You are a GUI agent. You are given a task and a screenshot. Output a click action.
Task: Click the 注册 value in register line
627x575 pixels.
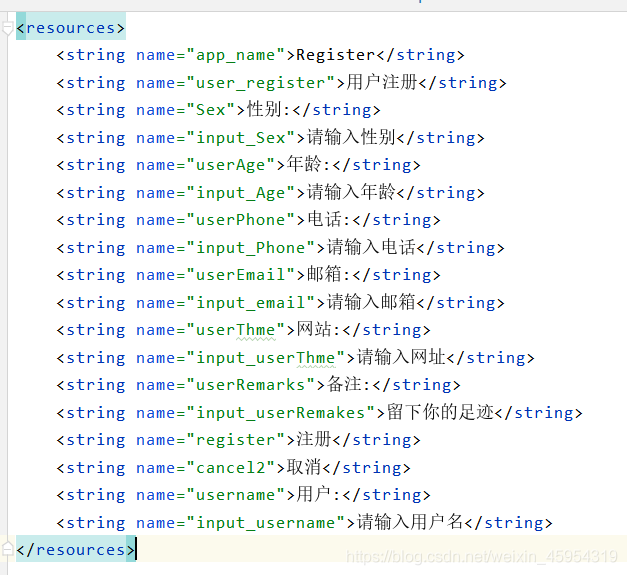[x=314, y=439]
